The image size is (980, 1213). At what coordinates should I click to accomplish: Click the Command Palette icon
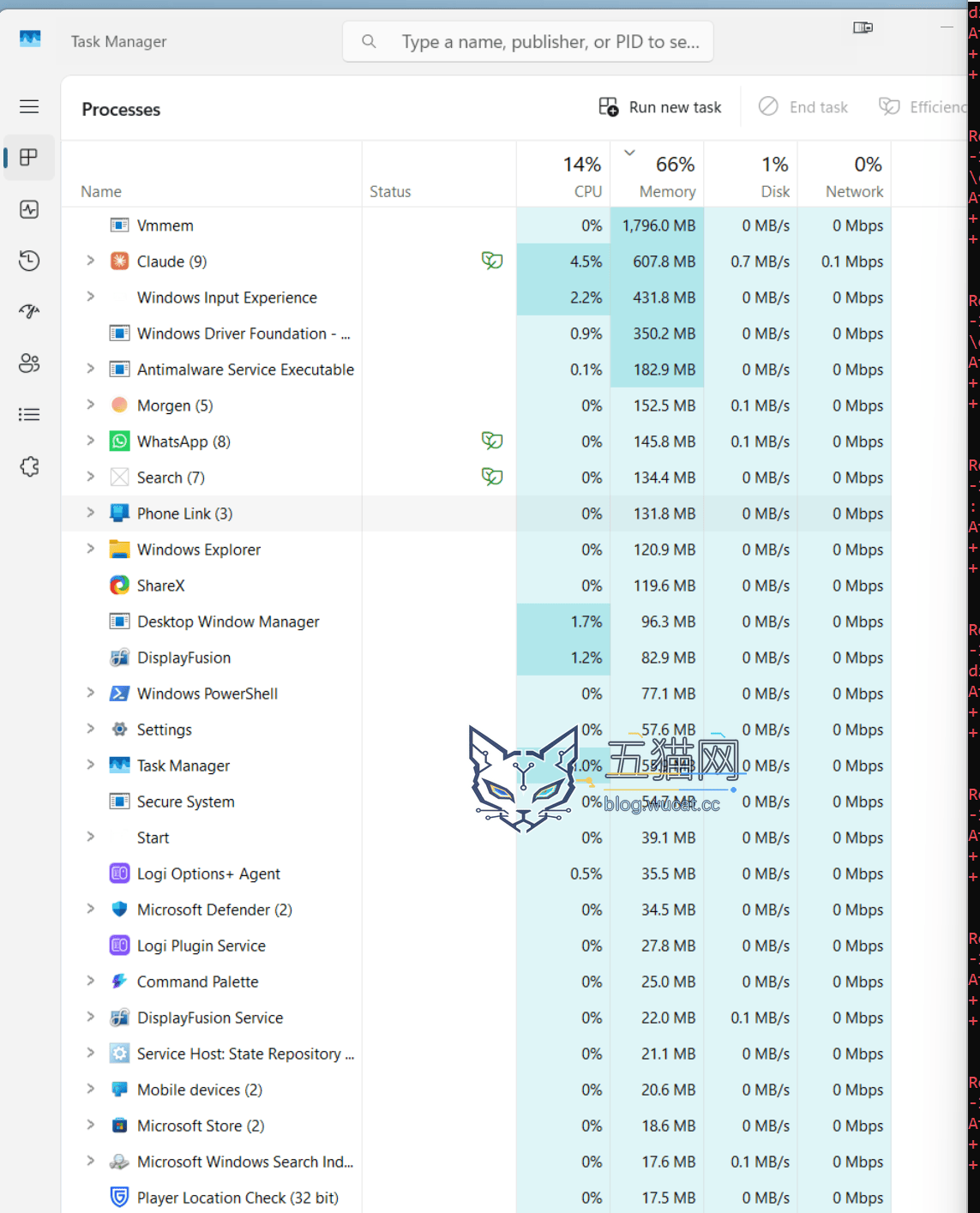tap(120, 982)
